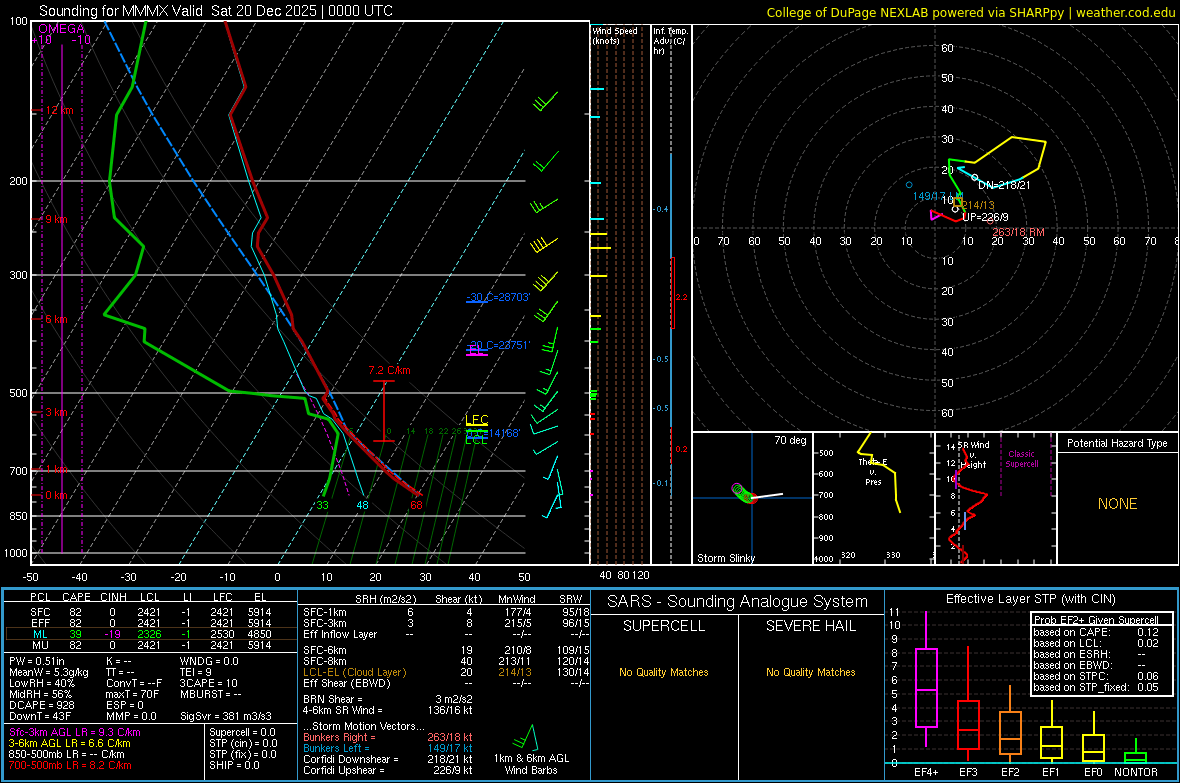Click the 700-500mb LR = 8.2 C/km line
The width and height of the screenshot is (1180, 783).
click(70, 765)
